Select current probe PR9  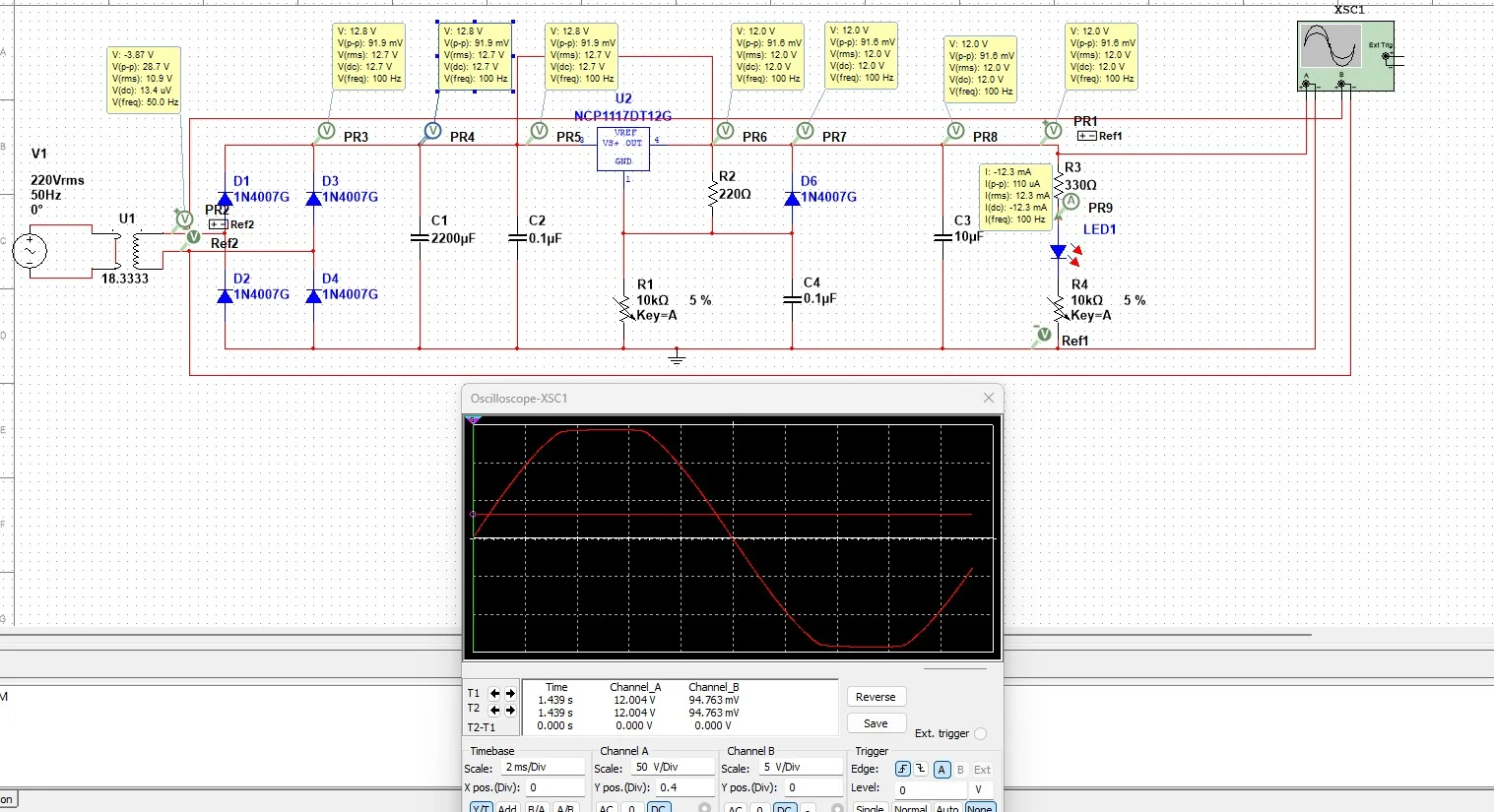1072,203
